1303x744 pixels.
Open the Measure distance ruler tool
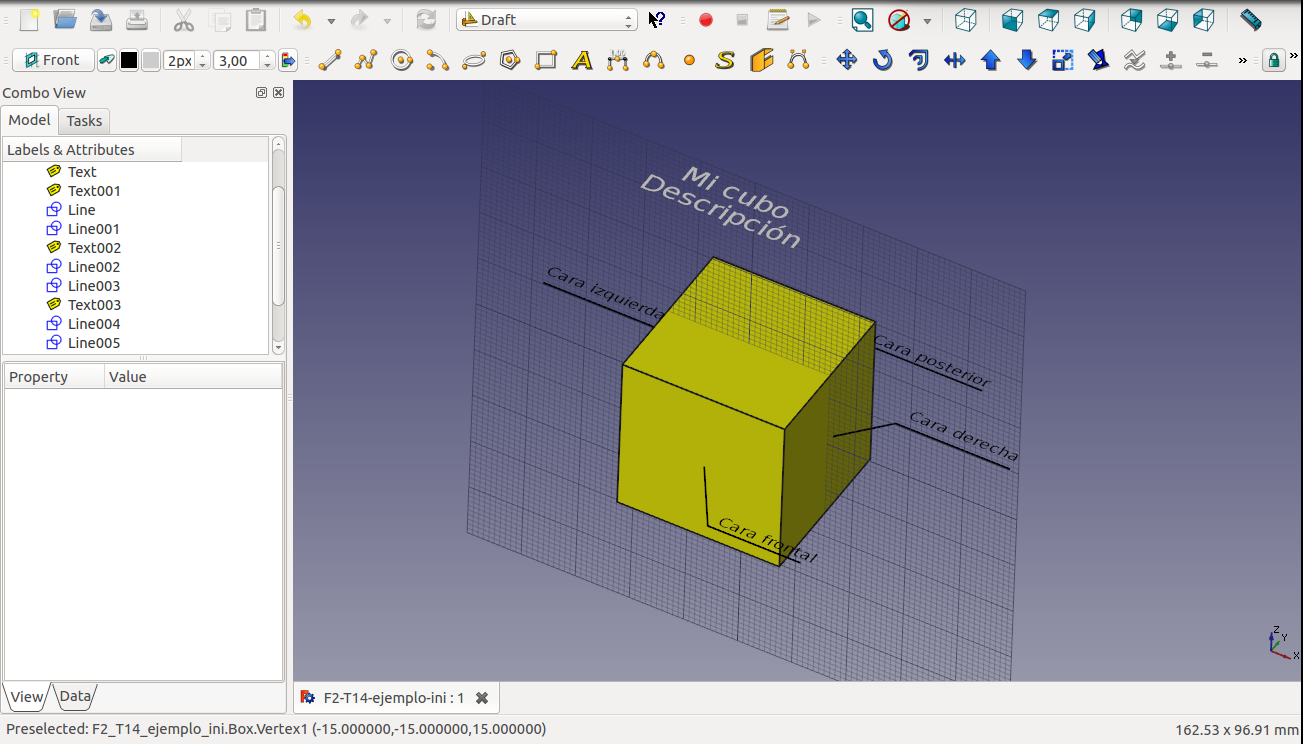pos(1250,19)
